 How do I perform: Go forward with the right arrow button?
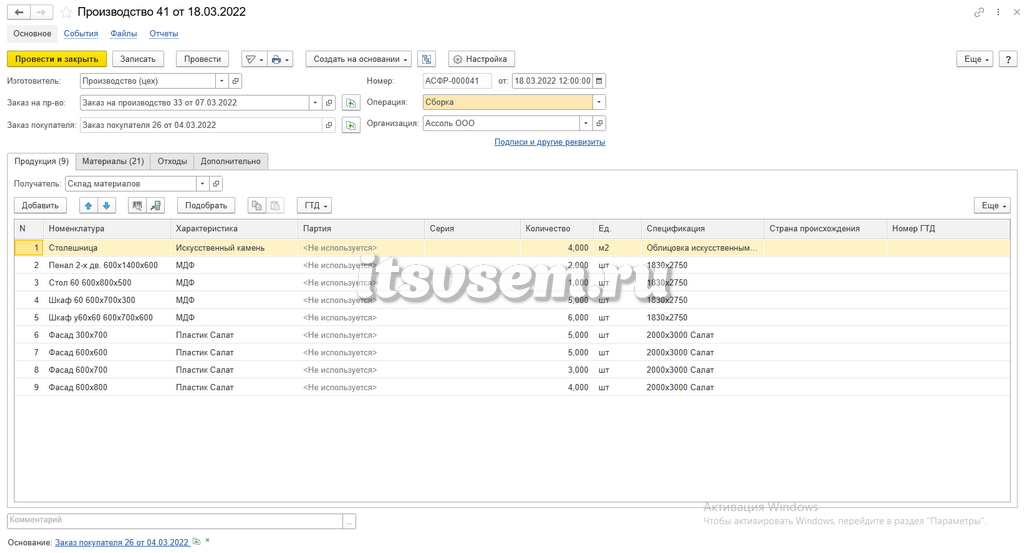pyautogui.click(x=41, y=12)
